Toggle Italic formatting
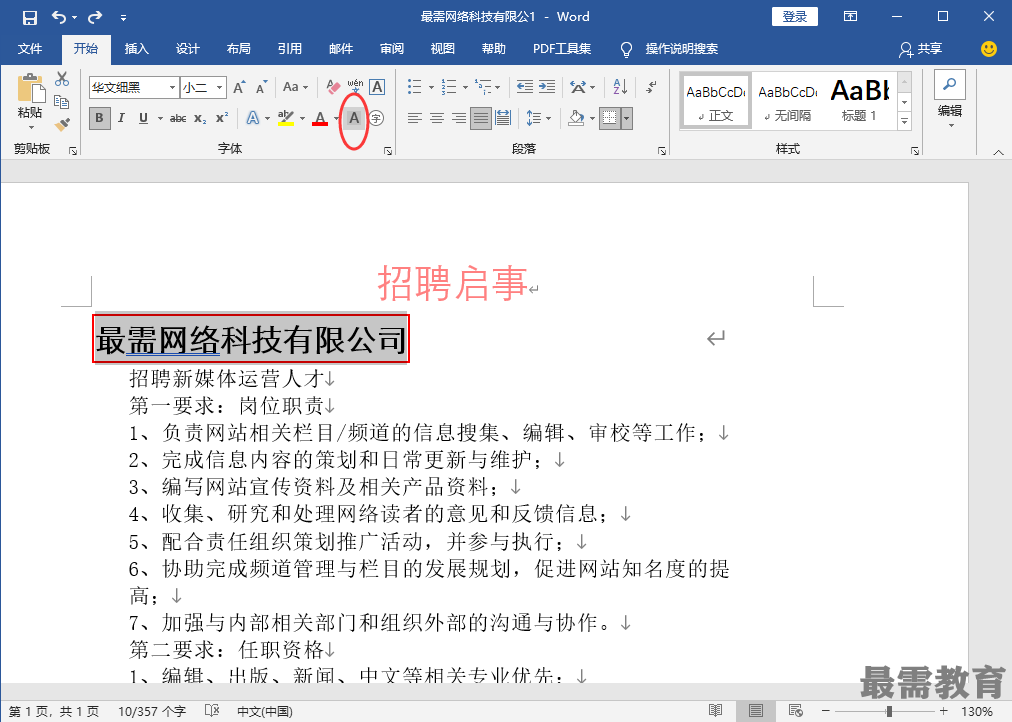1012x722 pixels. [121, 118]
